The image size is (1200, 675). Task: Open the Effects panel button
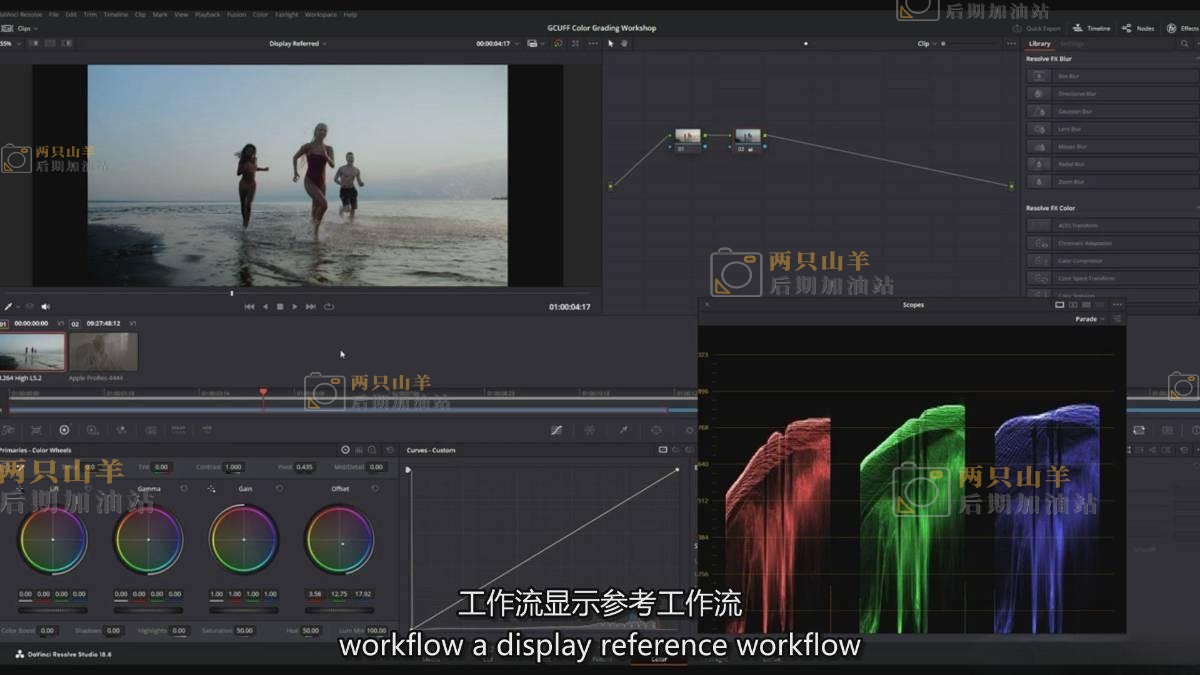(x=1183, y=28)
